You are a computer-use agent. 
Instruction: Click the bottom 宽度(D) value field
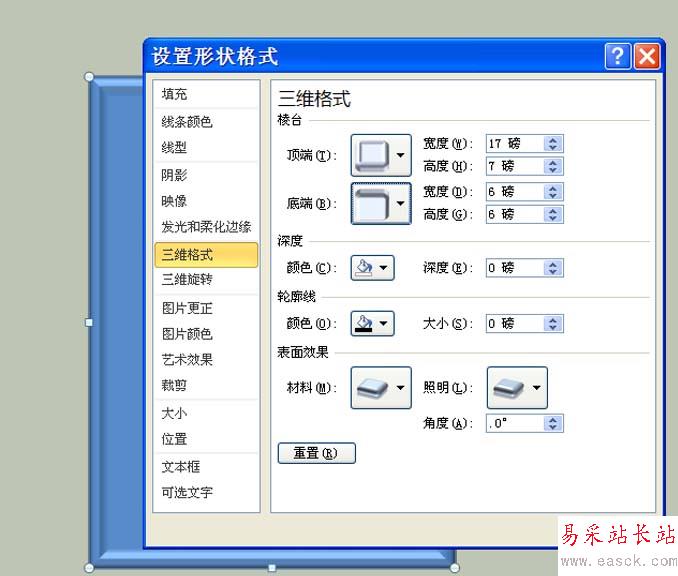tap(515, 192)
